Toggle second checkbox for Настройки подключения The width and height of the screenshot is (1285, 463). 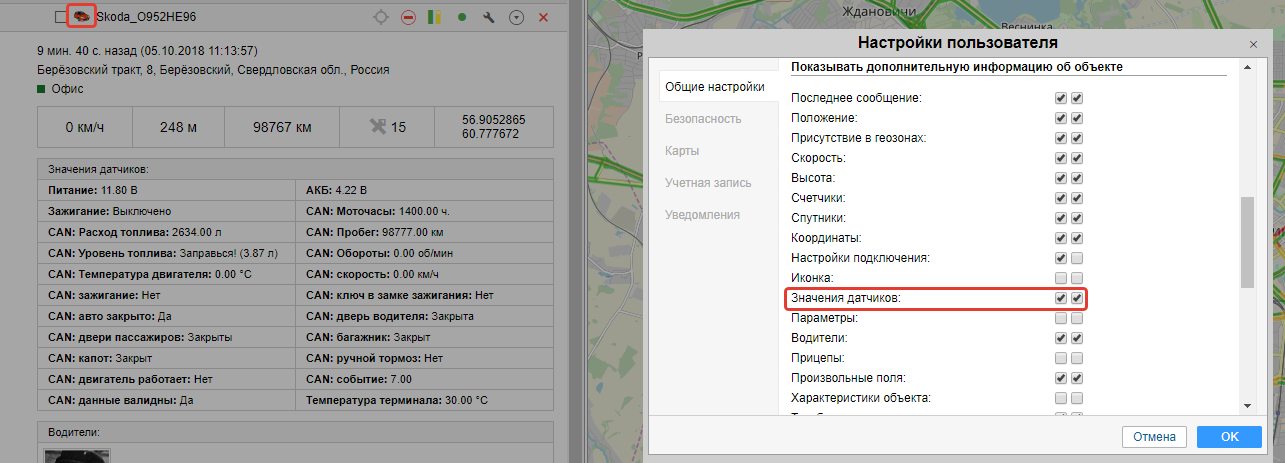(1077, 258)
